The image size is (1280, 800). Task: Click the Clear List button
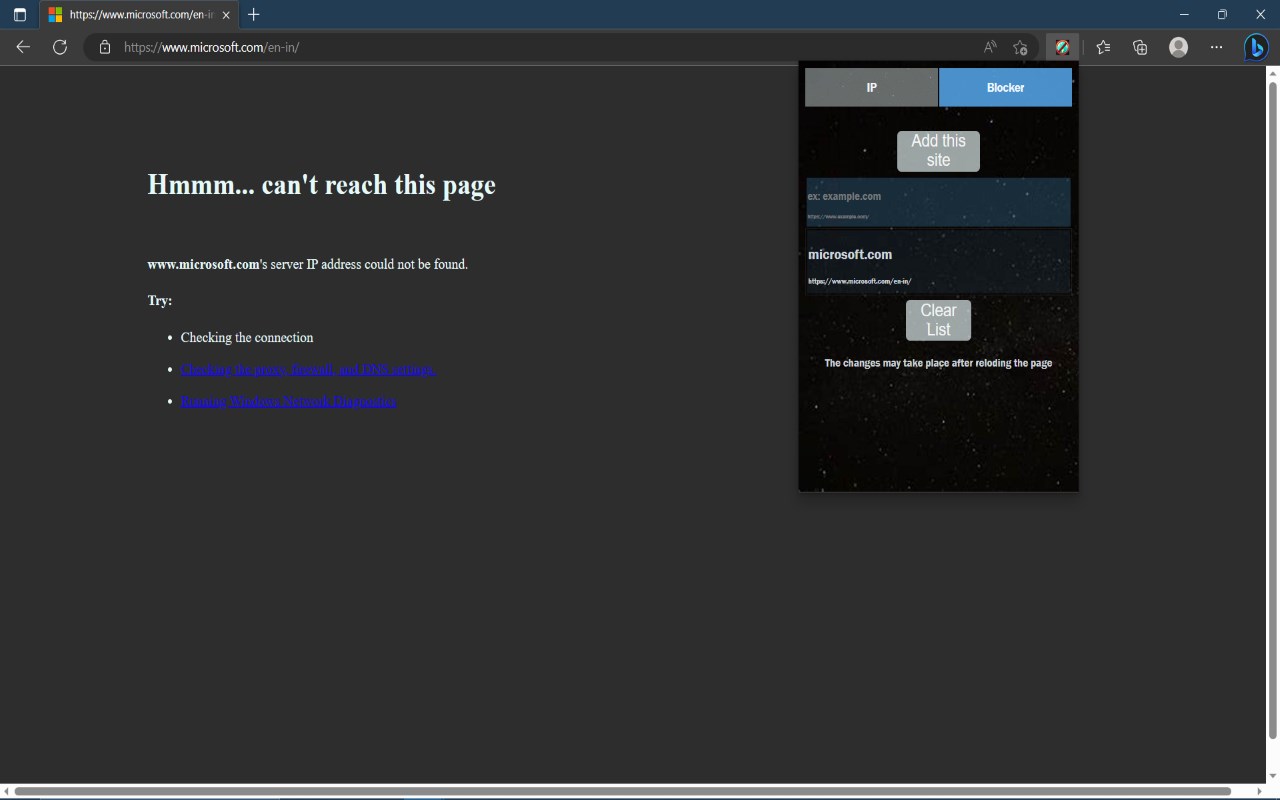click(938, 320)
